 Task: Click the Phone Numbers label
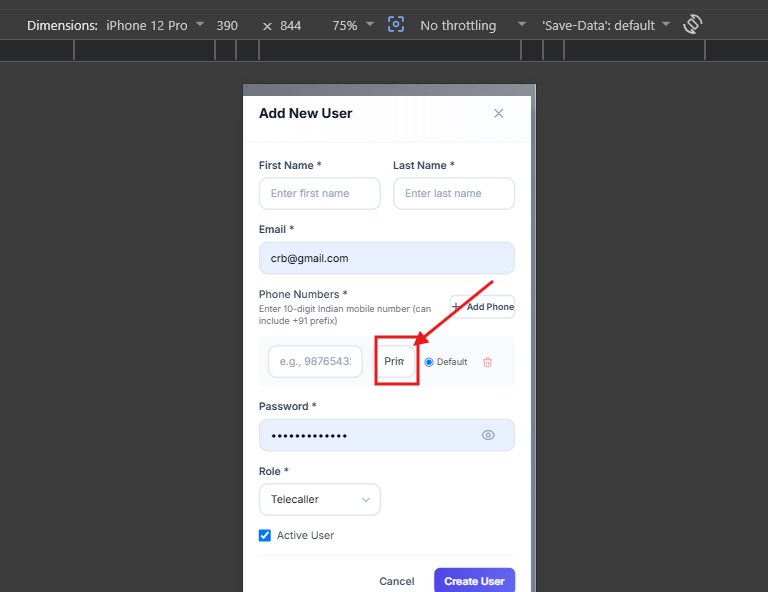click(303, 294)
